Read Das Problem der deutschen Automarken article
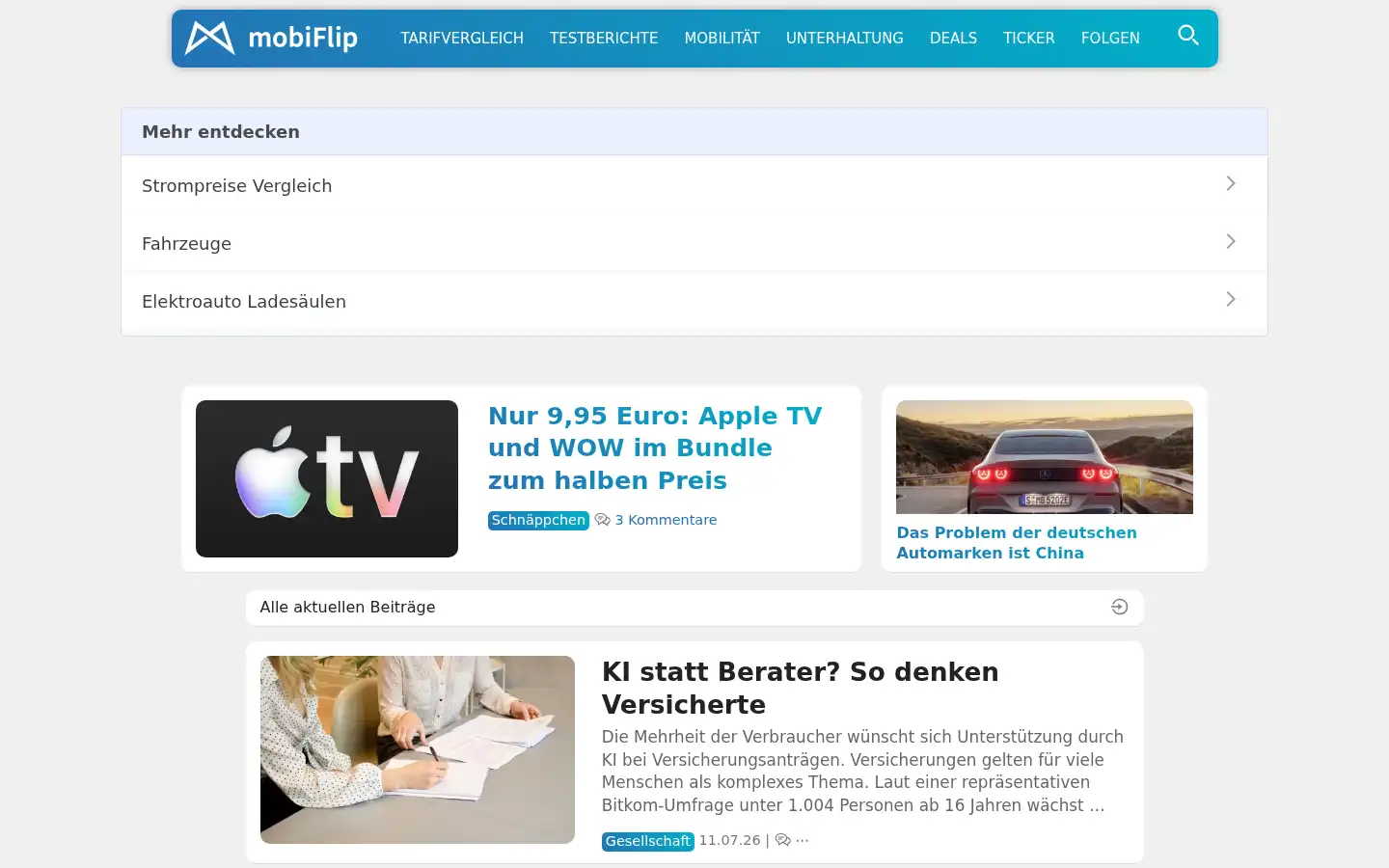 tap(1017, 542)
